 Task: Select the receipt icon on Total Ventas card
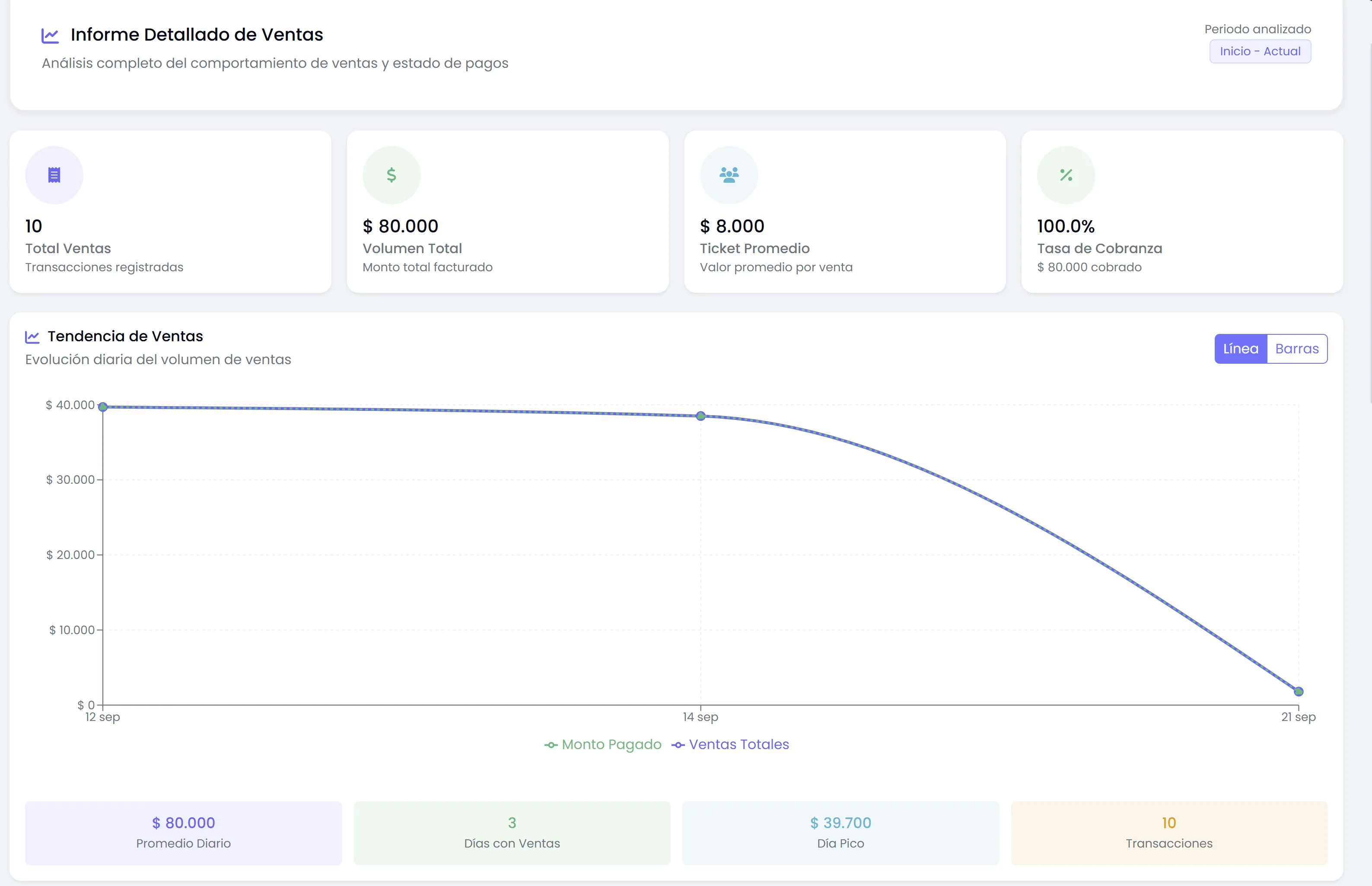pos(54,175)
